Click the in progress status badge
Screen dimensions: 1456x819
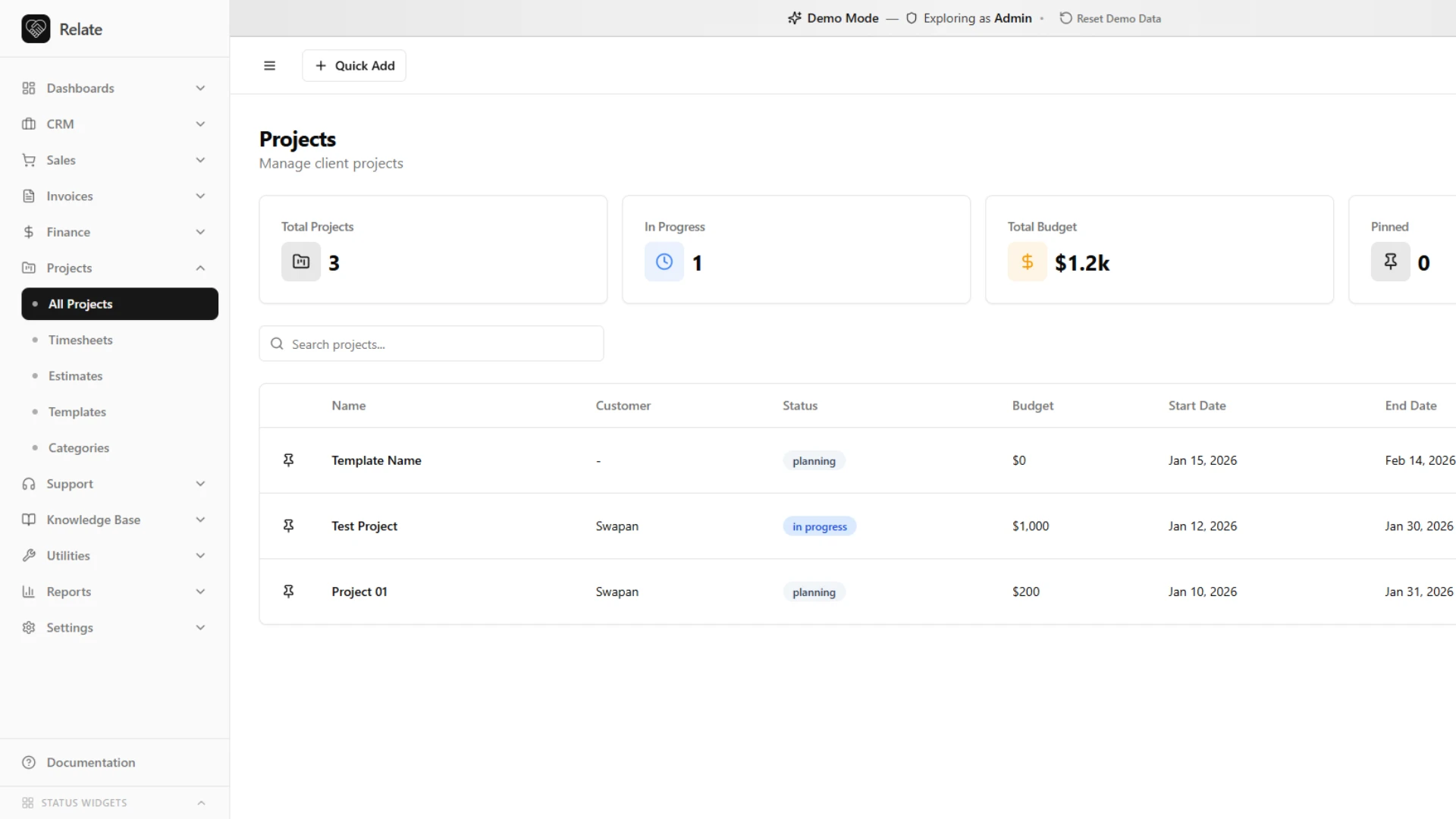820,526
